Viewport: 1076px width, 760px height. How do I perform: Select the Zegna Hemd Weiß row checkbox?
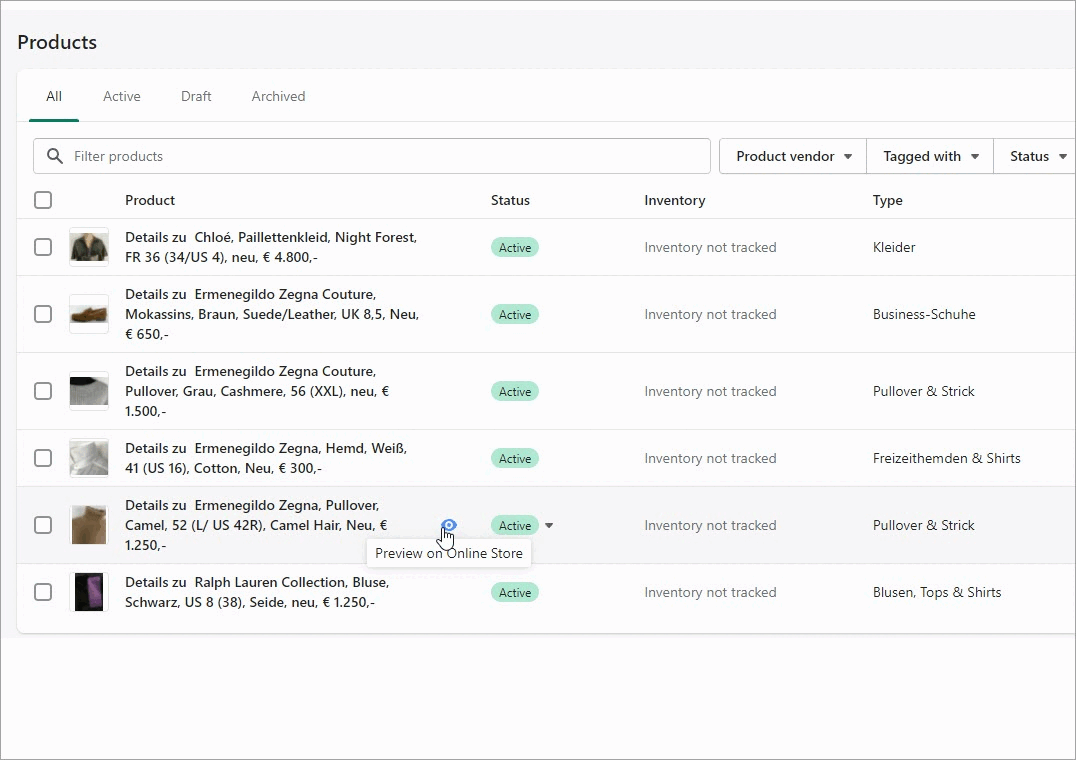pos(43,458)
